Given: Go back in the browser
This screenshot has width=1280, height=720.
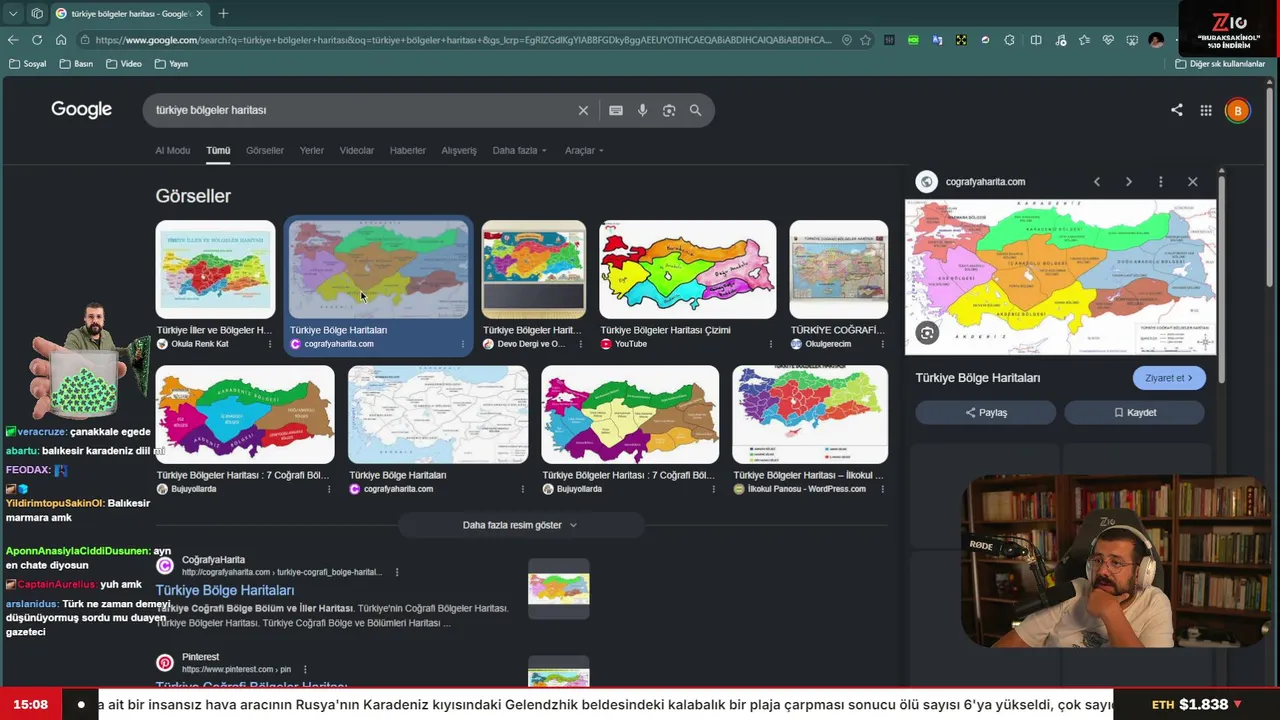Looking at the screenshot, I should tap(13, 40).
